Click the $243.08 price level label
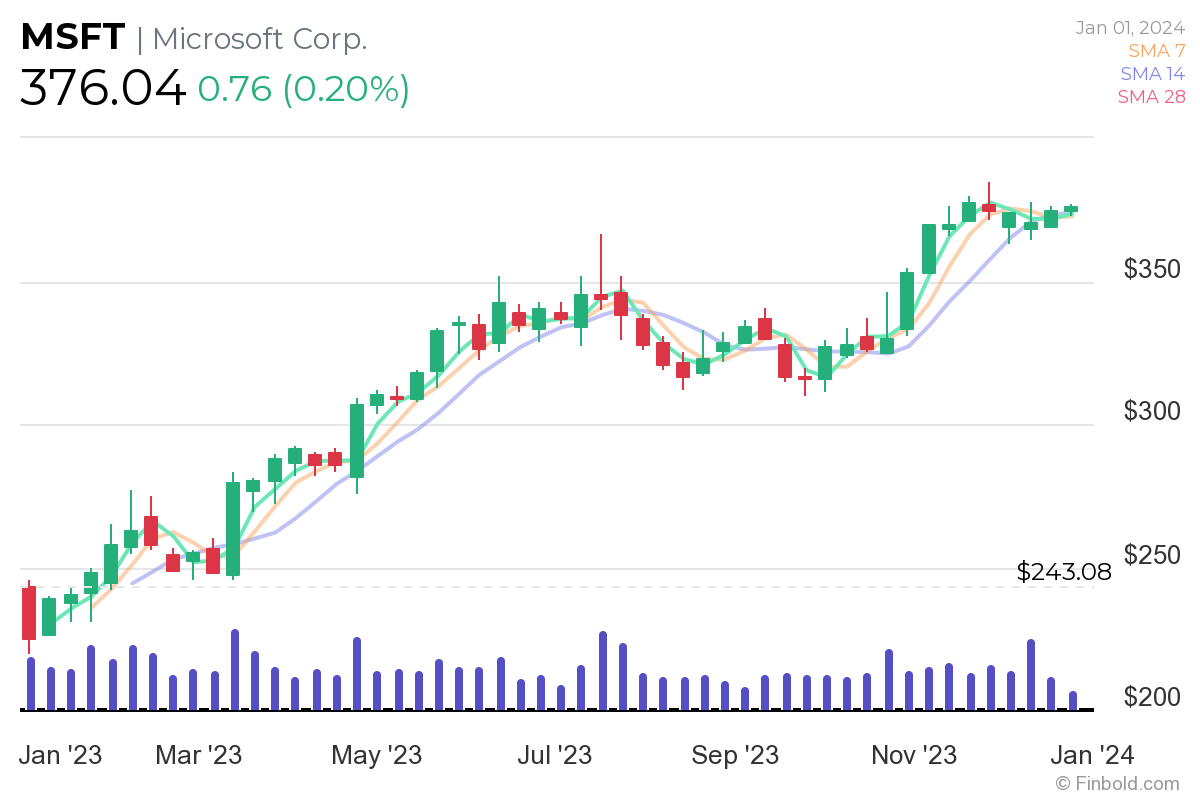 [1063, 572]
